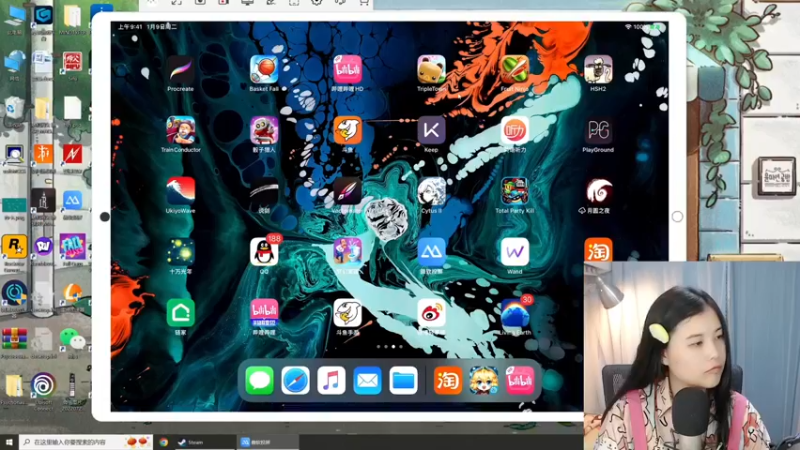Open Chrome from the Windows taskbar
800x450 pixels.
click(164, 442)
